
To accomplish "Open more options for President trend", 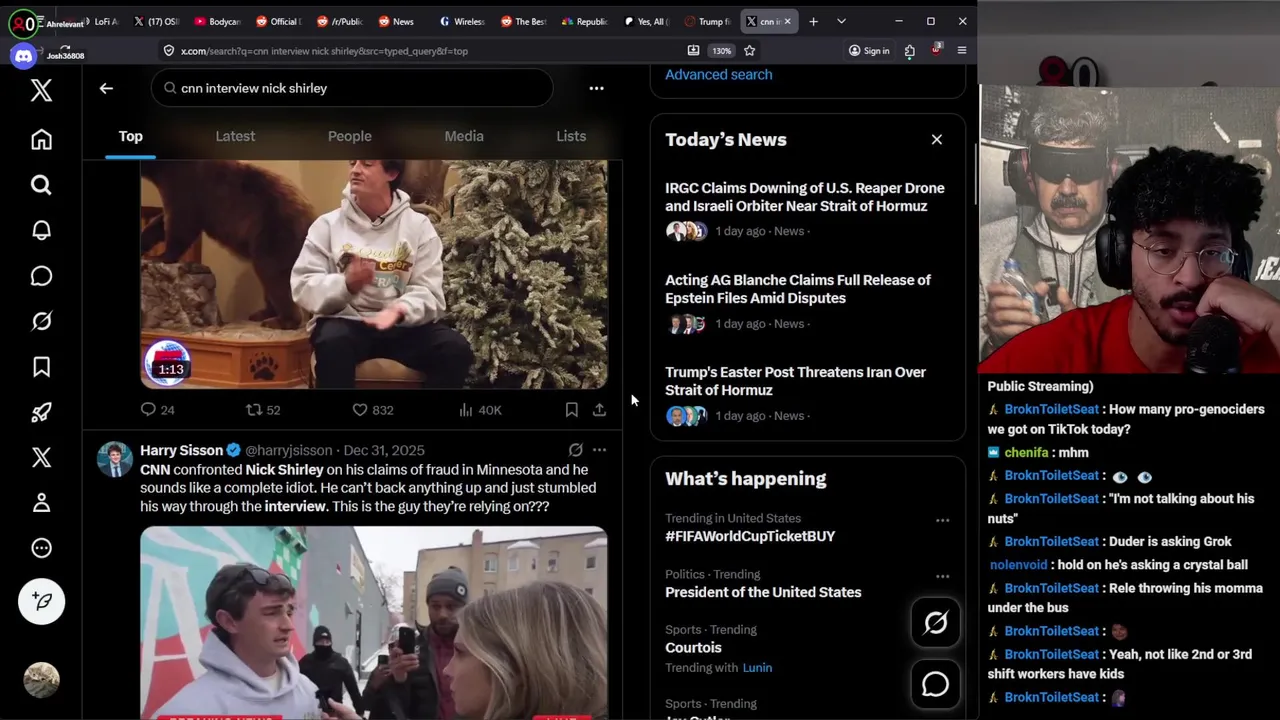I will coord(942,576).
